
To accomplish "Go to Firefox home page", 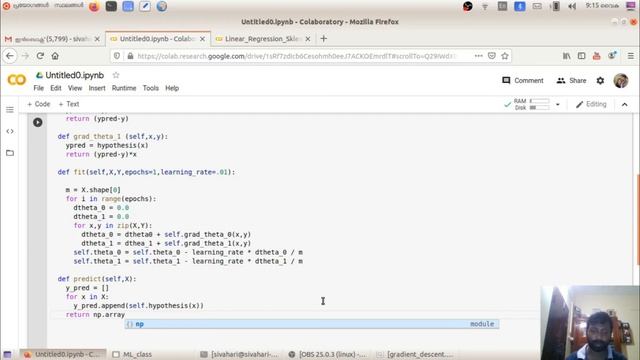I will pos(55,56).
